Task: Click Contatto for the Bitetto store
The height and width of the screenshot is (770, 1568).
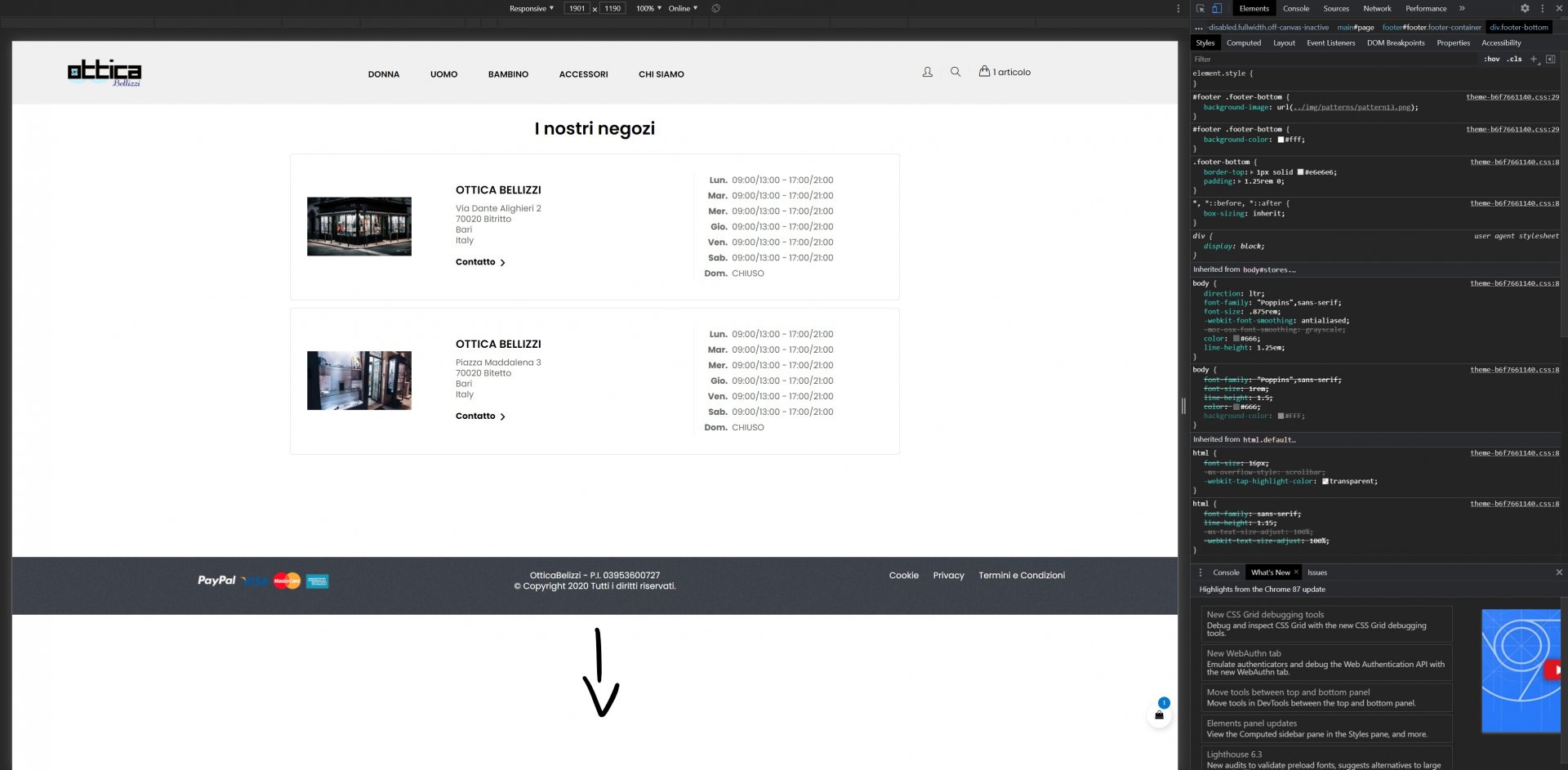Action: pos(480,416)
